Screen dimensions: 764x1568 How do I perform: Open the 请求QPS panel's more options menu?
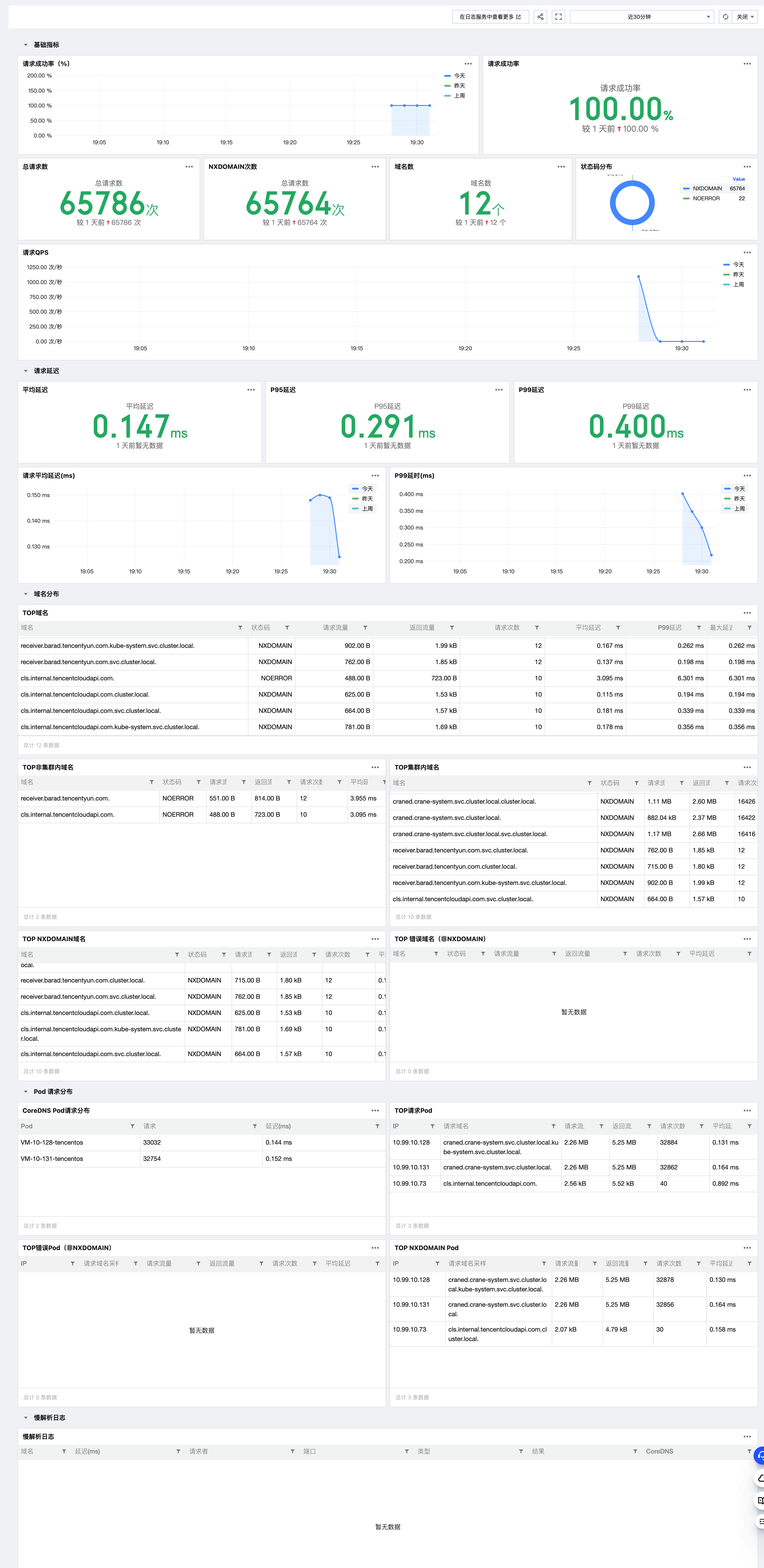pyautogui.click(x=747, y=253)
